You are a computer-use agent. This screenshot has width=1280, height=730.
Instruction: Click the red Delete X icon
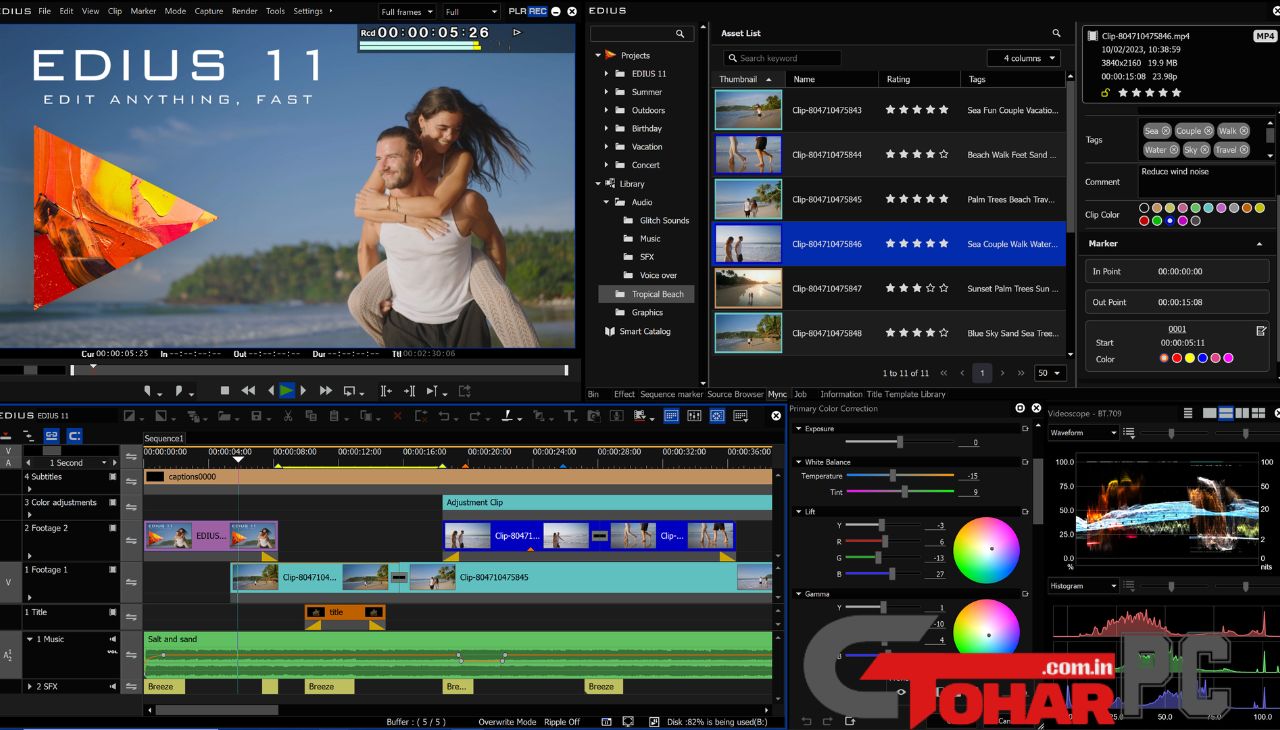398,416
